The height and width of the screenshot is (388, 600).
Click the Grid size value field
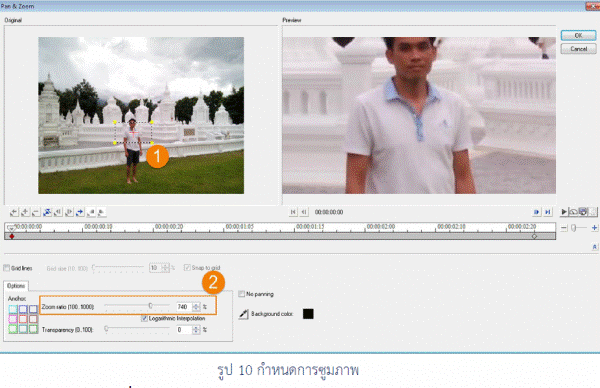pyautogui.click(x=156, y=268)
